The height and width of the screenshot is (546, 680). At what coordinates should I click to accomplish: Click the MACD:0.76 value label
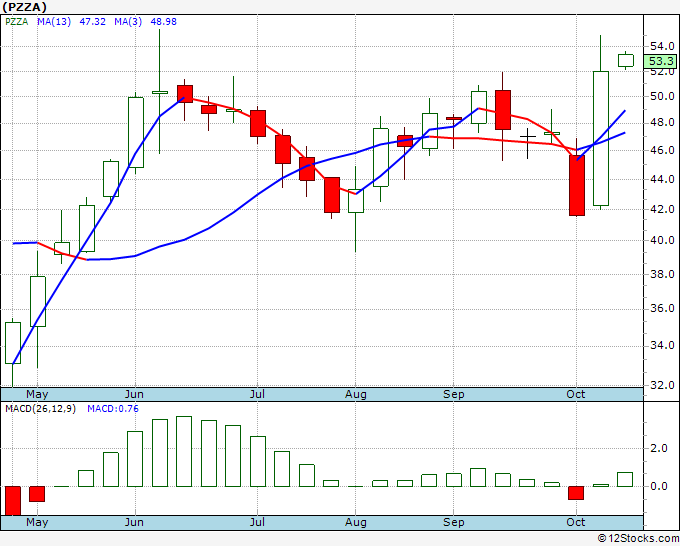tap(113, 409)
